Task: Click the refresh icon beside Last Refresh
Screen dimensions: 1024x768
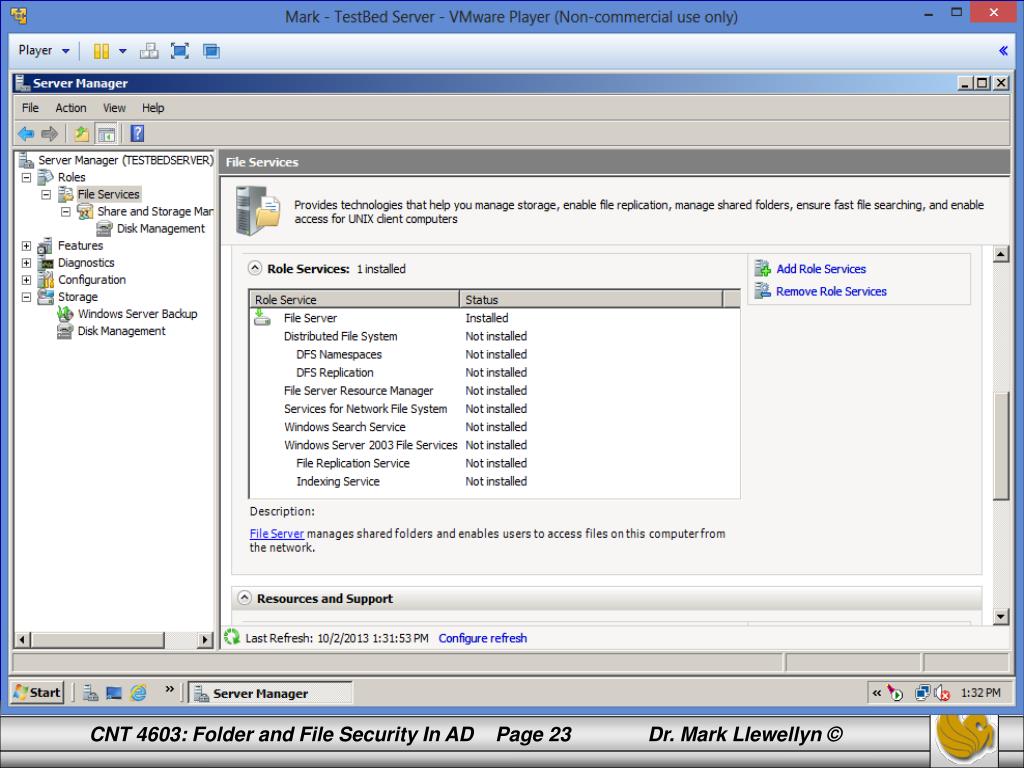Action: click(x=232, y=637)
